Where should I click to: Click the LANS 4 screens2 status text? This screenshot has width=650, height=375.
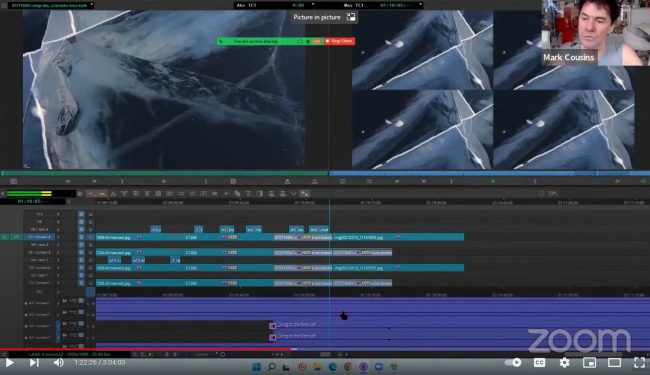pyautogui.click(x=69, y=355)
